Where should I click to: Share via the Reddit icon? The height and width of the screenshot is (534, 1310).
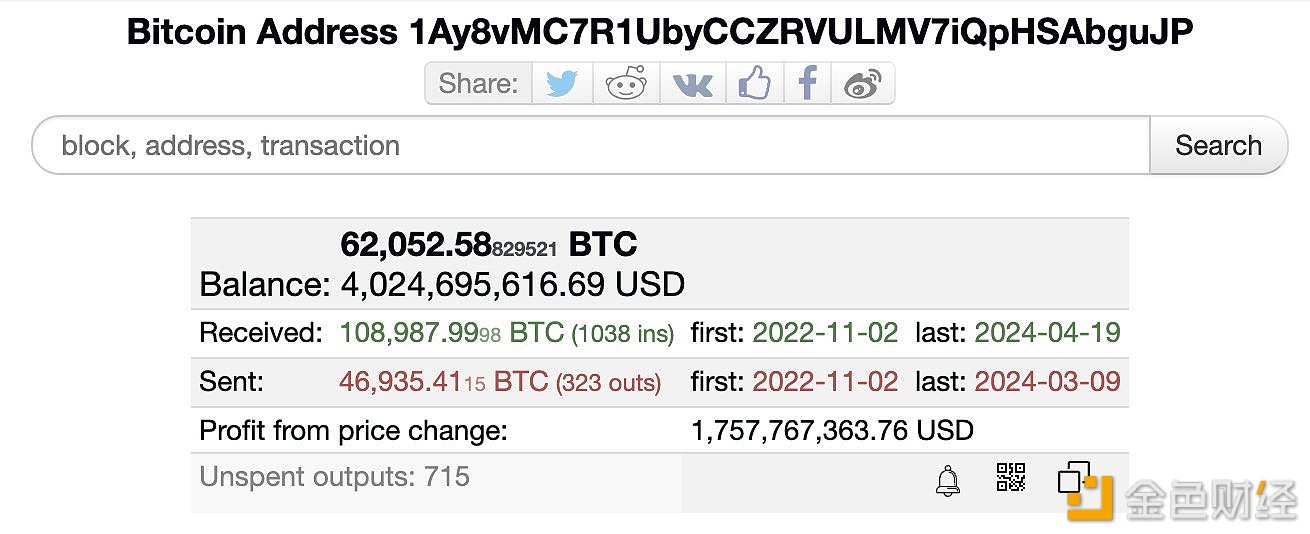click(x=626, y=84)
